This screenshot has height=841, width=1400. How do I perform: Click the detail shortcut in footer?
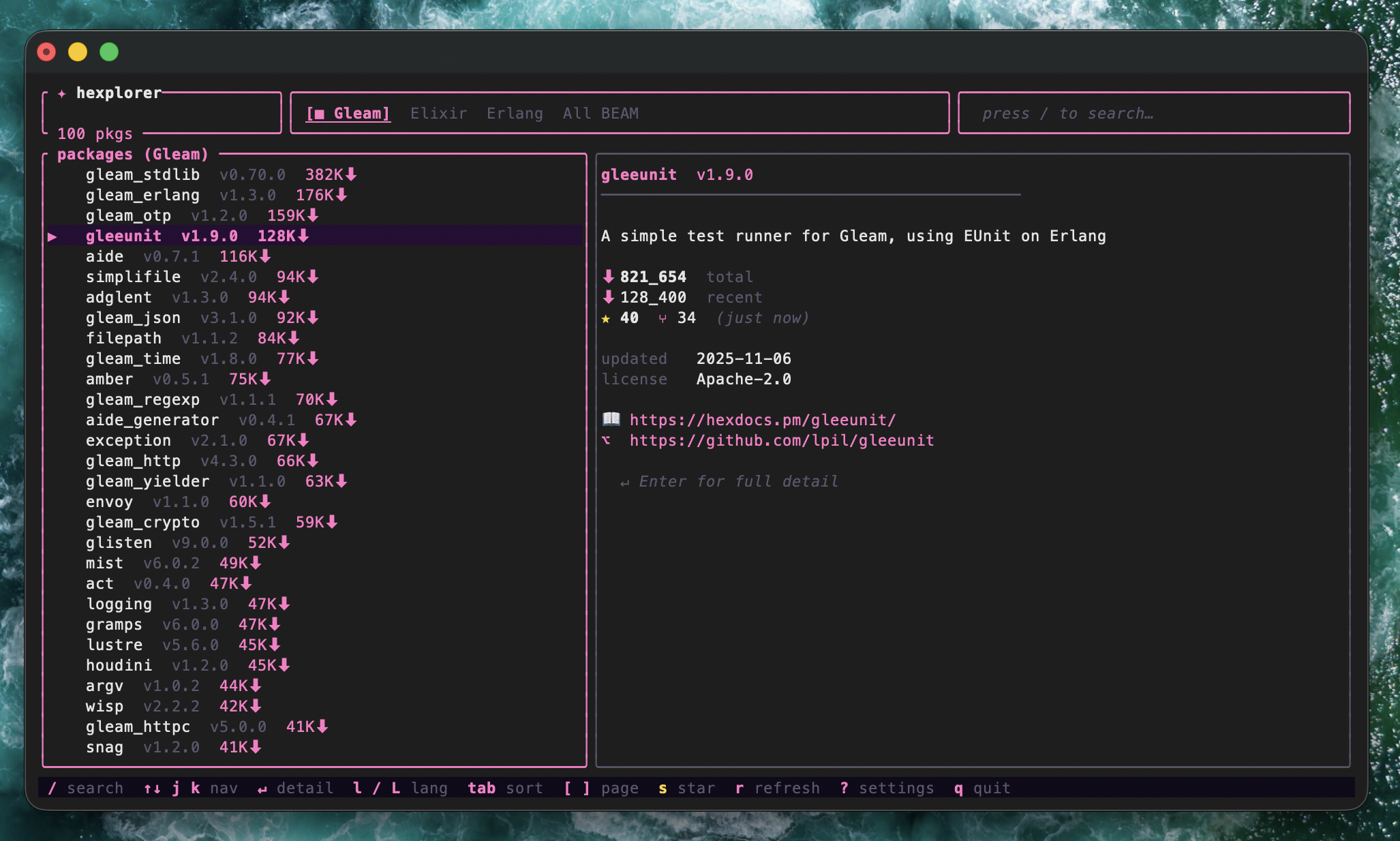(x=295, y=788)
